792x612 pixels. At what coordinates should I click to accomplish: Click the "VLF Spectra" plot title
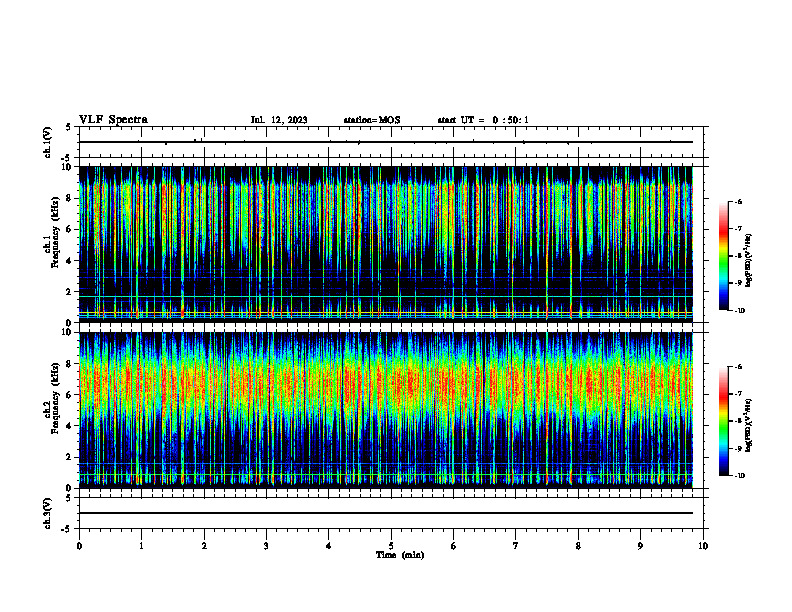113,120
